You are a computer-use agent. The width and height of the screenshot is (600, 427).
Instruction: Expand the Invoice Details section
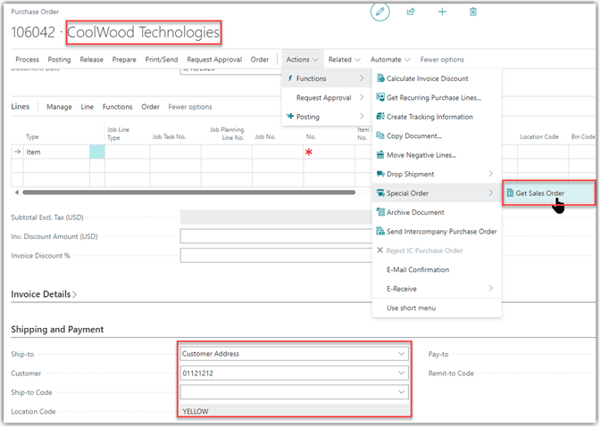click(44, 294)
